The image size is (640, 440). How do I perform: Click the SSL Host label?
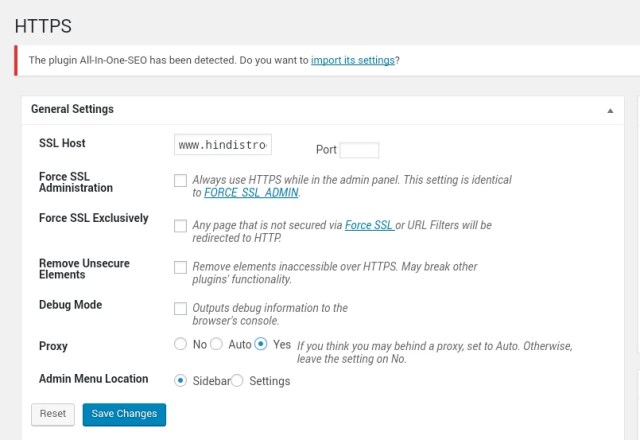coord(62,143)
